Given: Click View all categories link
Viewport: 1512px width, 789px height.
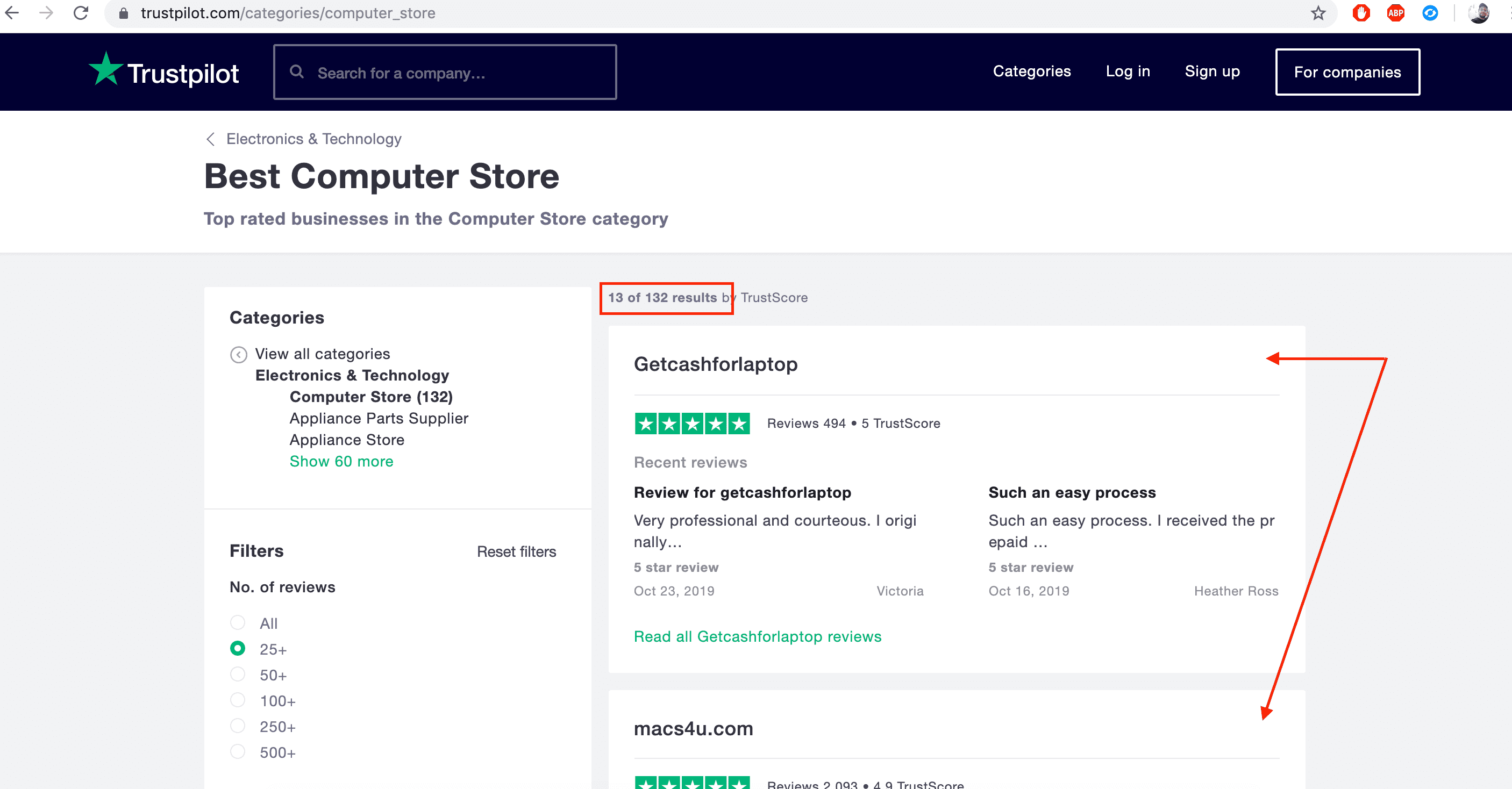Looking at the screenshot, I should click(322, 354).
